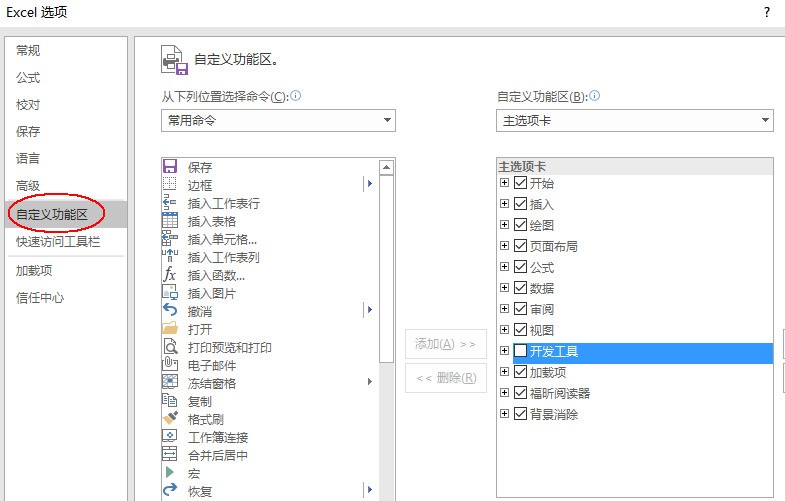Uncheck the 加载项 tab checkbox

coord(521,372)
